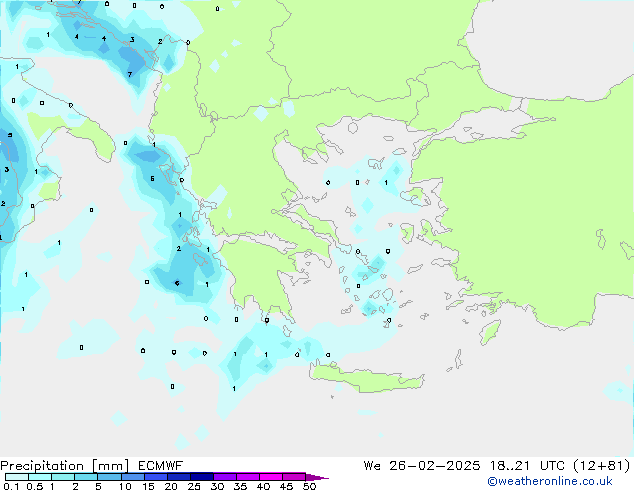Pick the 40–45 mm magenta legend swatch
Screen dimensions: 634x490
(271, 477)
